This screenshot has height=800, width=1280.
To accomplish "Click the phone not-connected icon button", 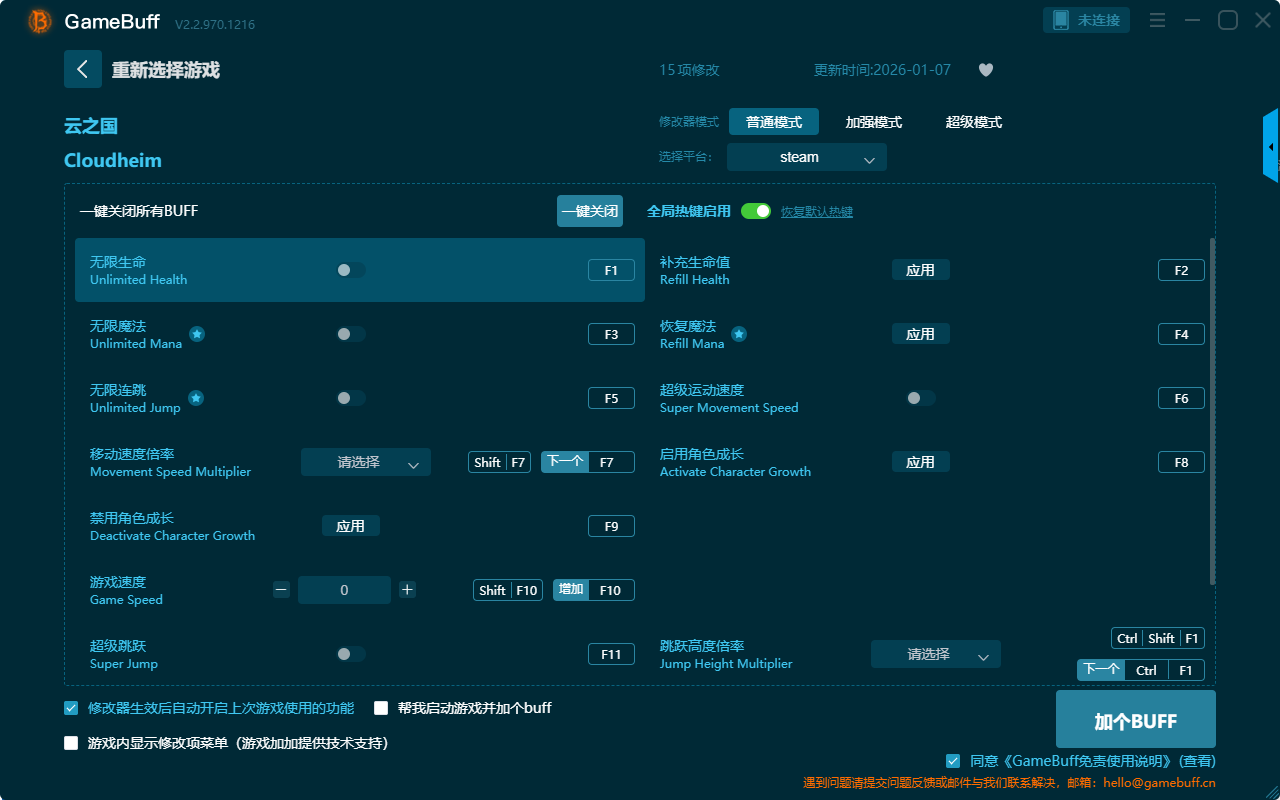I will [x=1087, y=20].
